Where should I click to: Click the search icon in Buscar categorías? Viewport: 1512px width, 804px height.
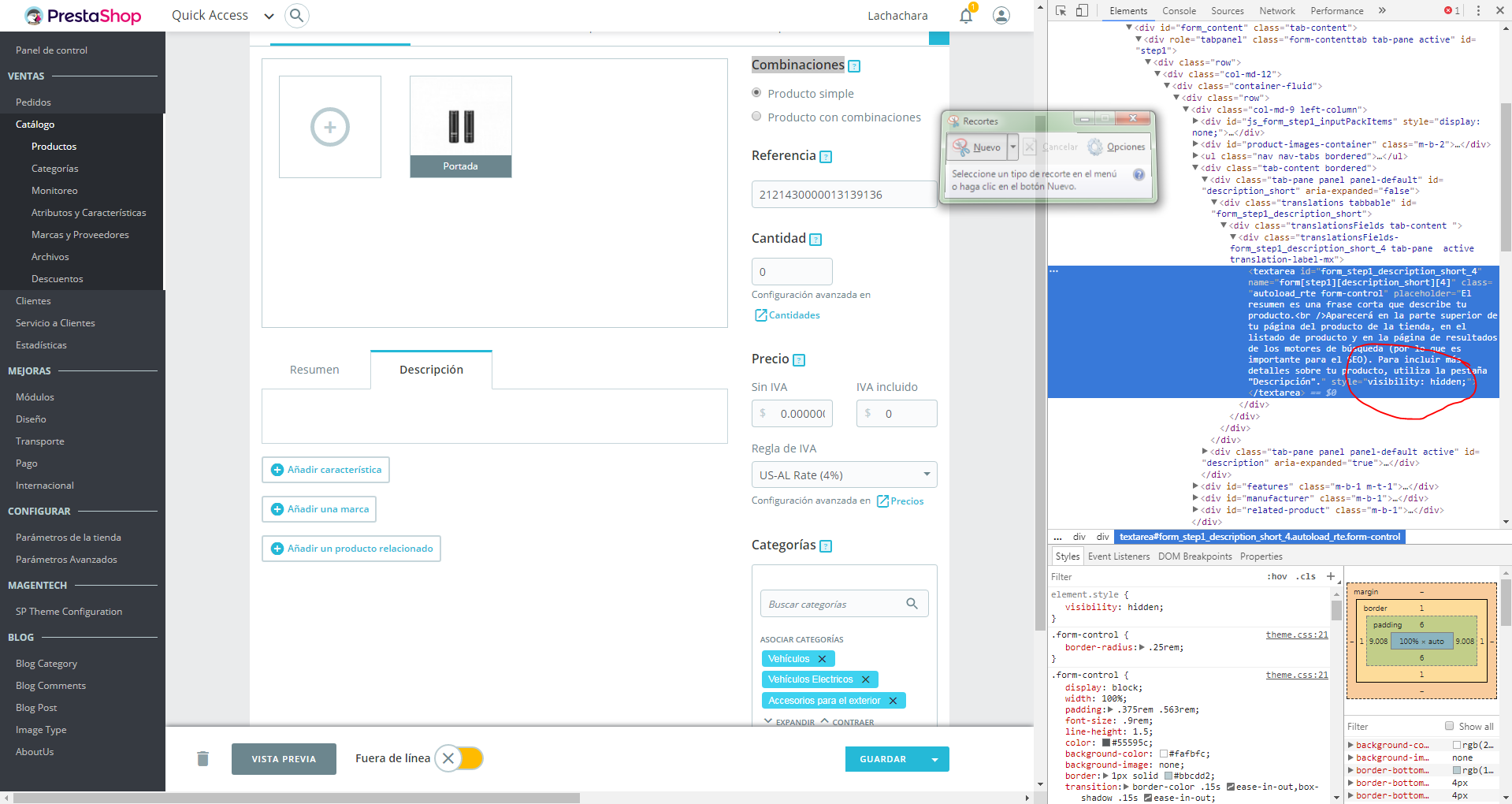point(912,604)
